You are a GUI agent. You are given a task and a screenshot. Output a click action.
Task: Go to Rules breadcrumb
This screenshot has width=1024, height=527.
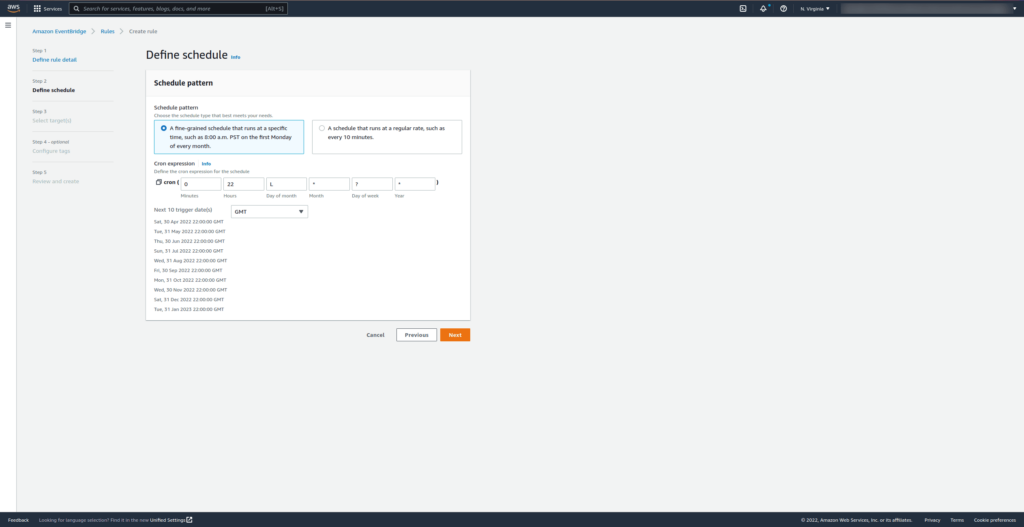click(107, 31)
